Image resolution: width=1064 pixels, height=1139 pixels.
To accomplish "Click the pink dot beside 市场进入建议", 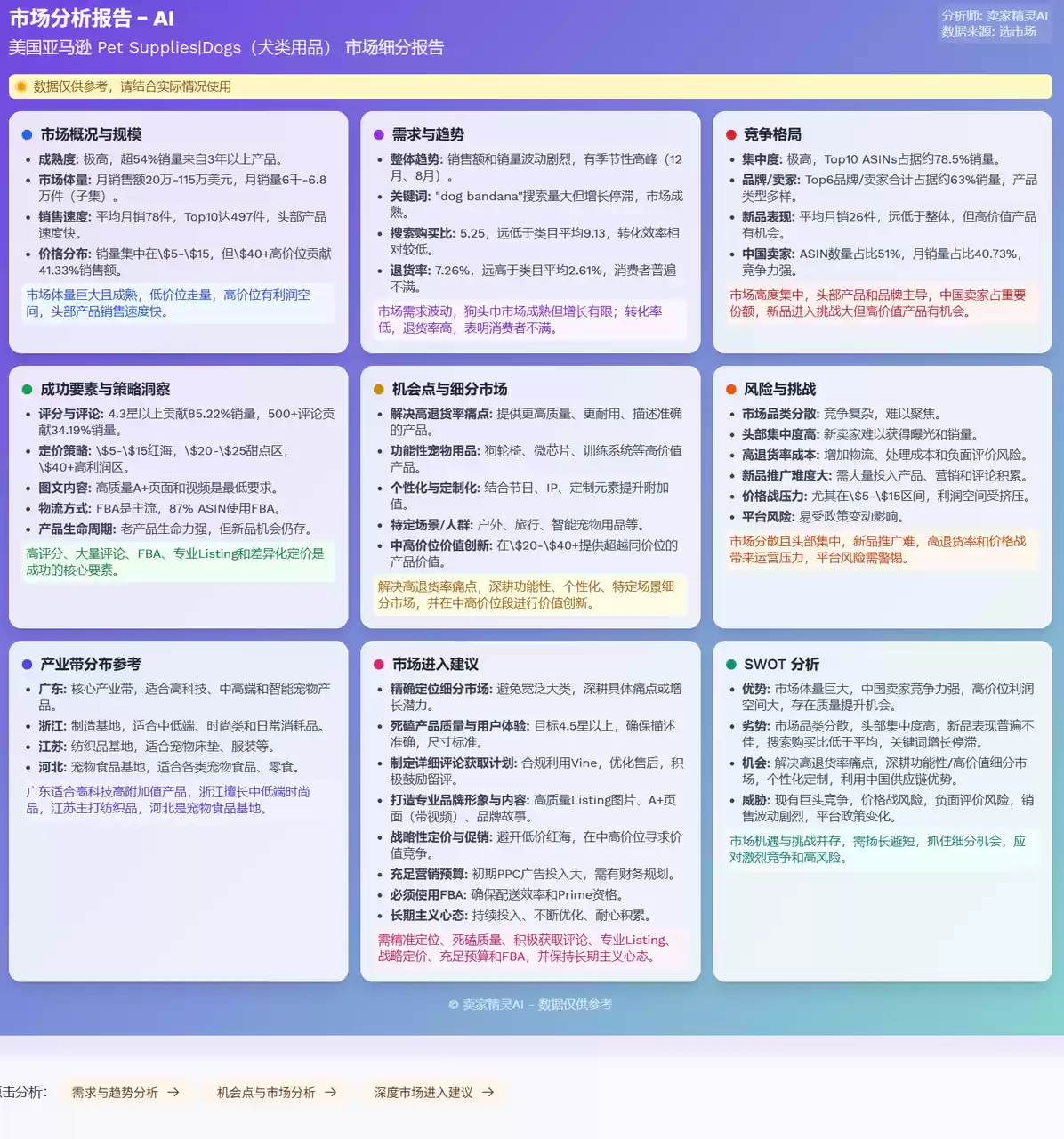I will [379, 665].
